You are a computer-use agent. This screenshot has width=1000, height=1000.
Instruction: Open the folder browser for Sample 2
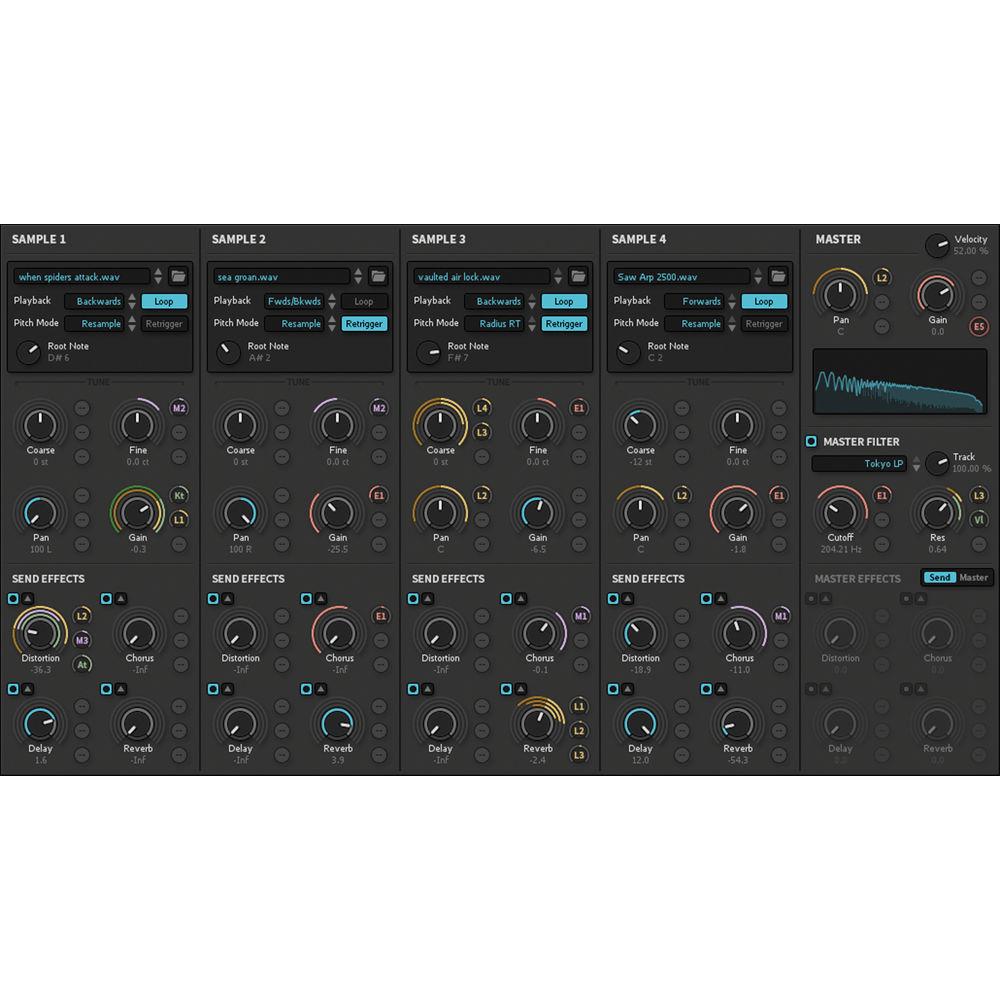click(376, 276)
